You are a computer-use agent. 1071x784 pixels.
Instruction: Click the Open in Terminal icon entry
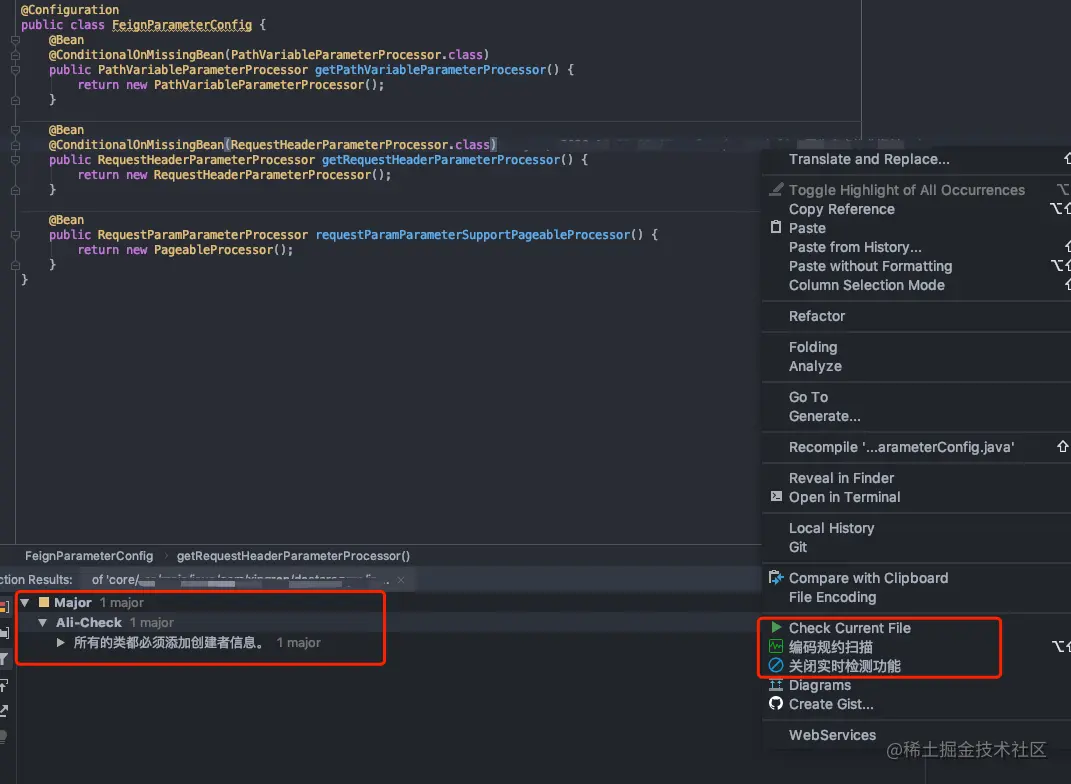click(x=776, y=496)
